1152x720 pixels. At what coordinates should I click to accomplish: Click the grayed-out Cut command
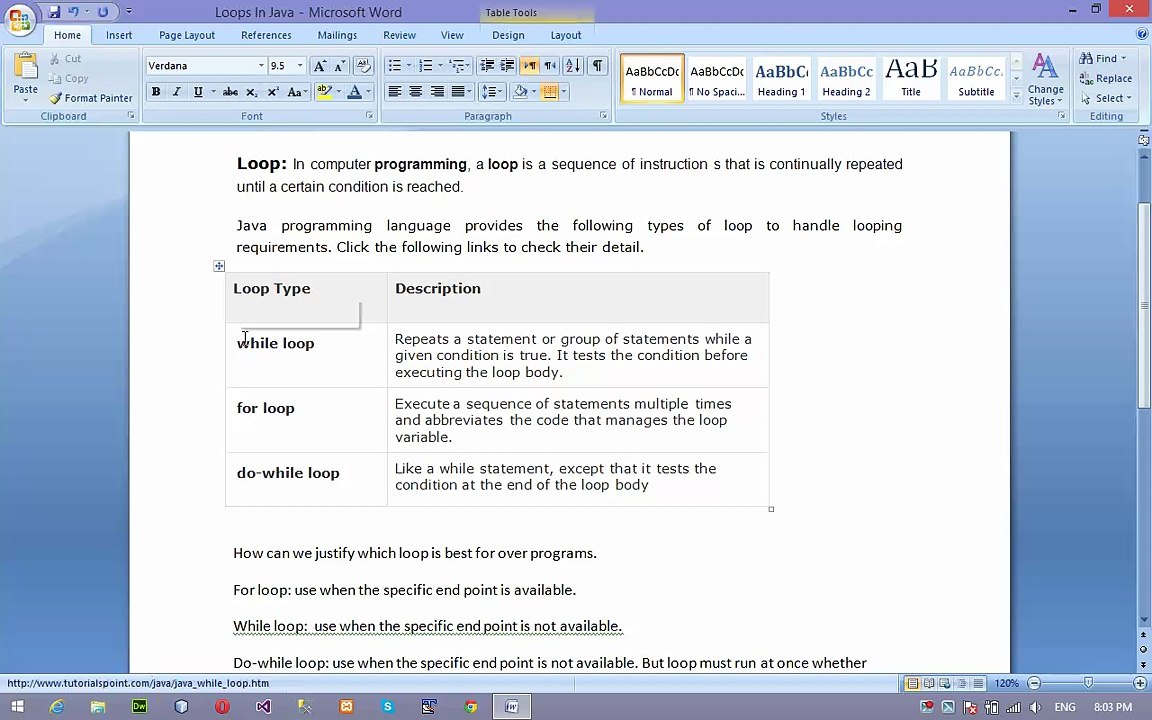pyautogui.click(x=65, y=58)
